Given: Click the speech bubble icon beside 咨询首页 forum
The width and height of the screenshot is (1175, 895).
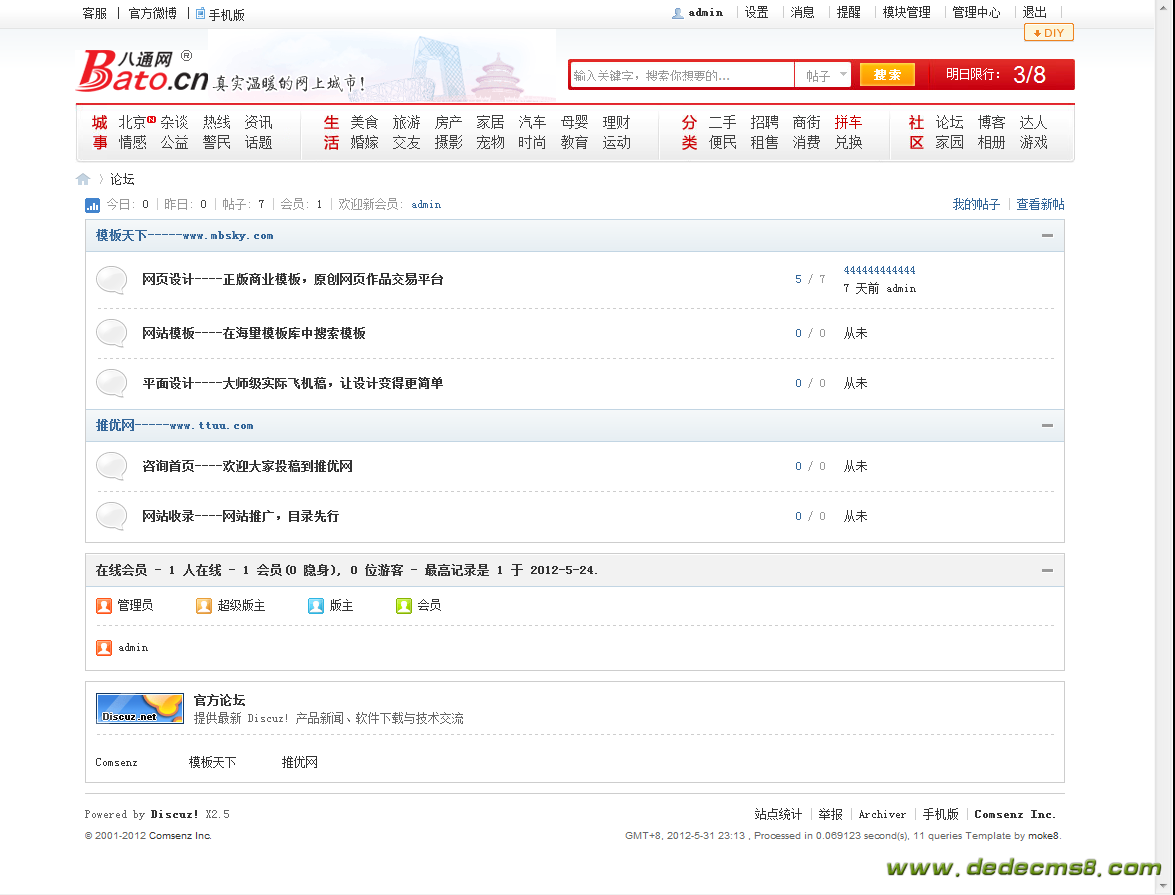Looking at the screenshot, I should (x=112, y=466).
